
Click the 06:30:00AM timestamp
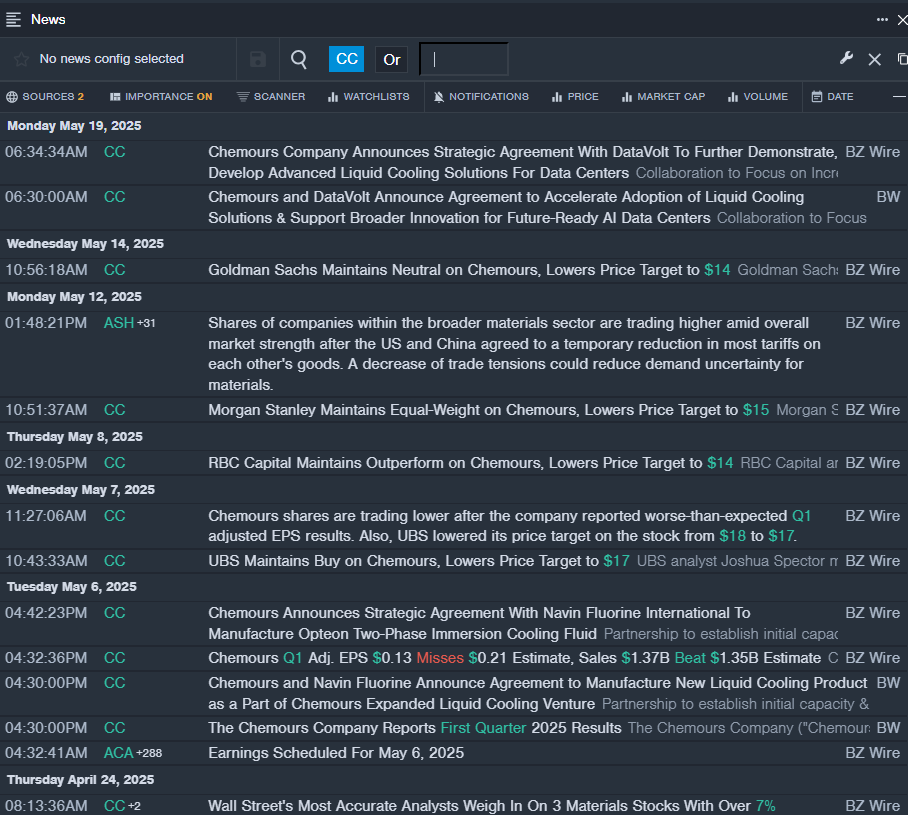coord(46,197)
